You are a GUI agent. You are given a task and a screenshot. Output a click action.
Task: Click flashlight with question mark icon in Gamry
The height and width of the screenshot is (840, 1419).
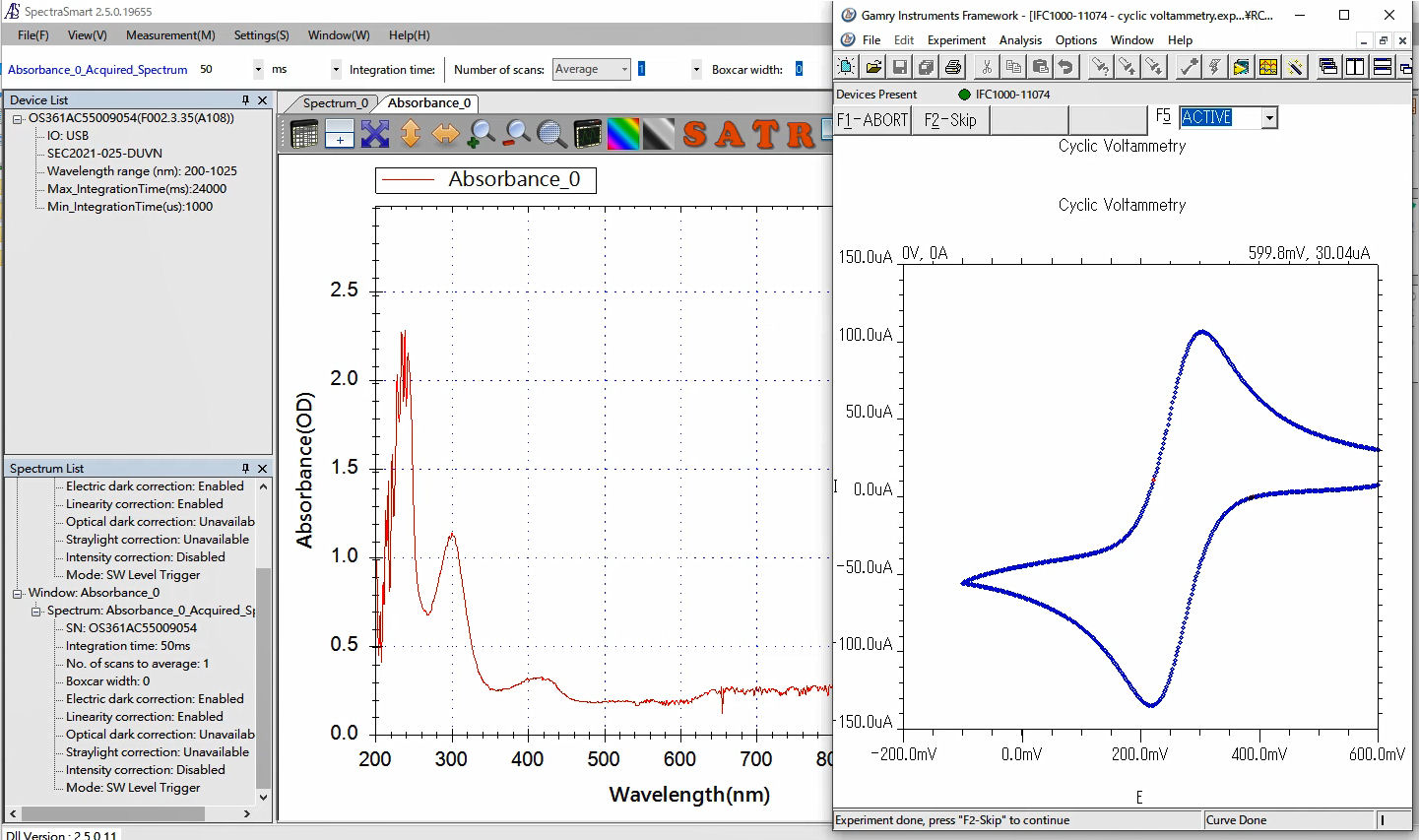(x=1101, y=67)
